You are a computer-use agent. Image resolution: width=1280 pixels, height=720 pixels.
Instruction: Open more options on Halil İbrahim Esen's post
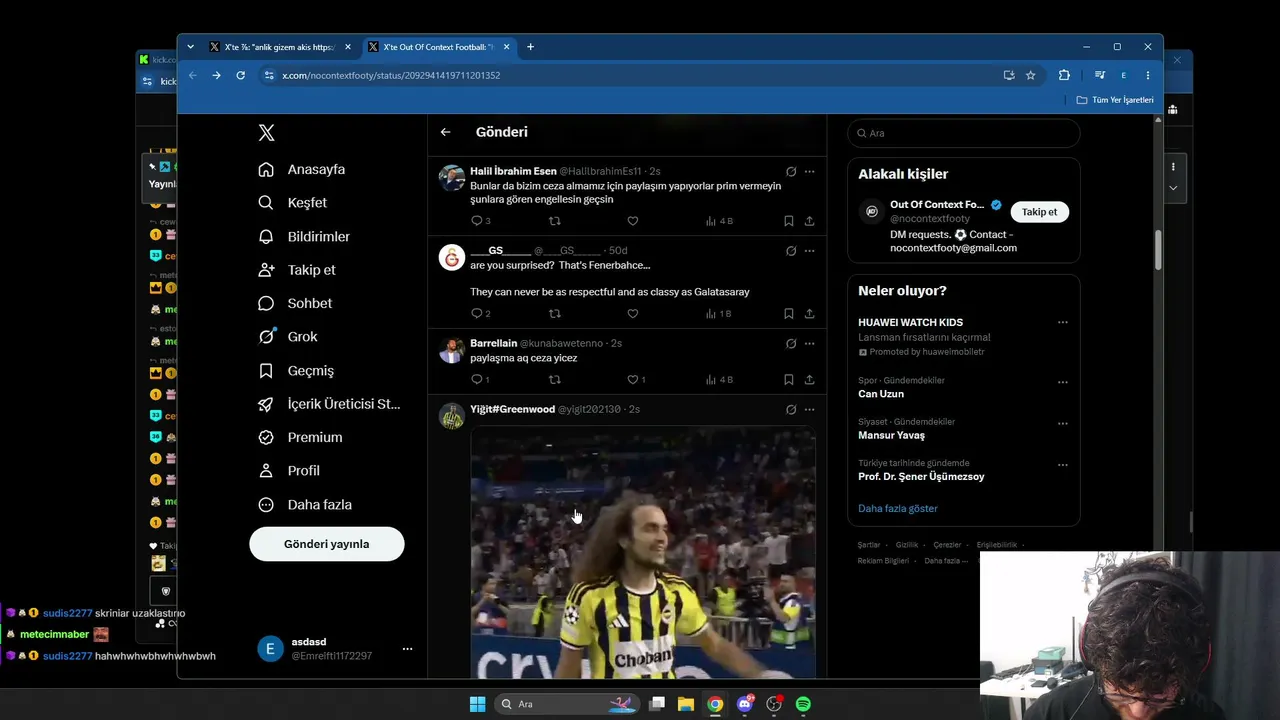pyautogui.click(x=809, y=171)
